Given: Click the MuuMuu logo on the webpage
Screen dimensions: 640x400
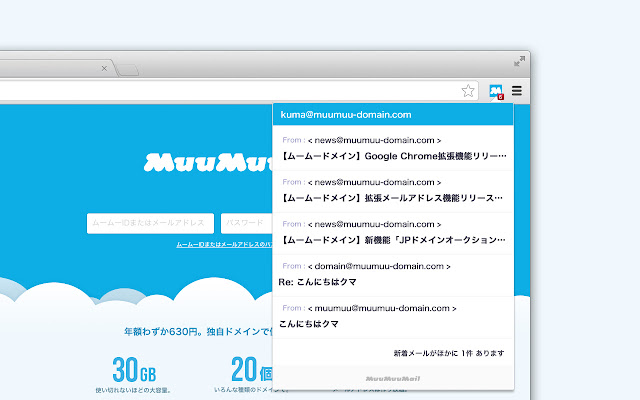Looking at the screenshot, I should tap(209, 162).
